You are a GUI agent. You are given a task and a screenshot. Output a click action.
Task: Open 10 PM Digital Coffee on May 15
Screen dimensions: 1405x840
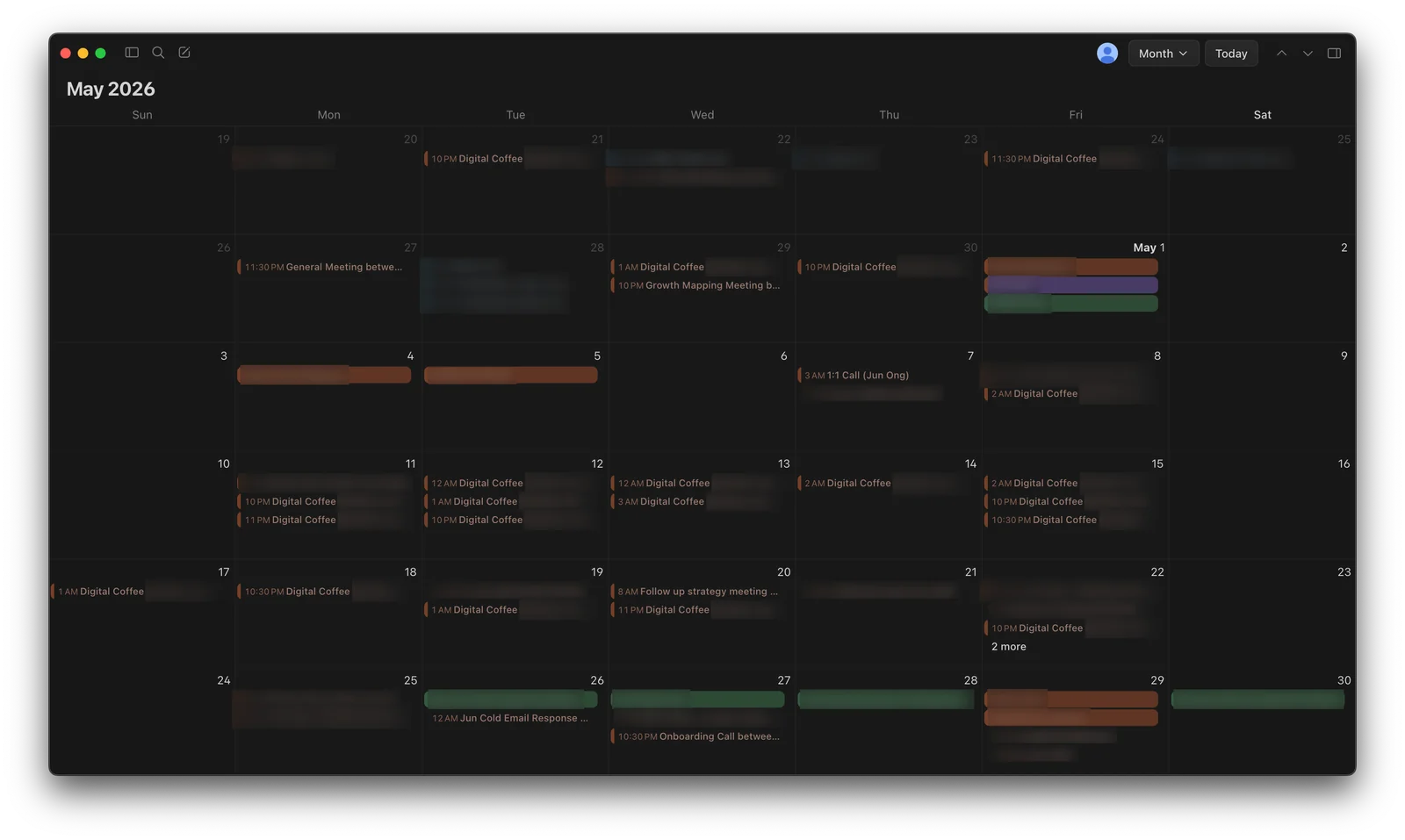(x=1070, y=501)
